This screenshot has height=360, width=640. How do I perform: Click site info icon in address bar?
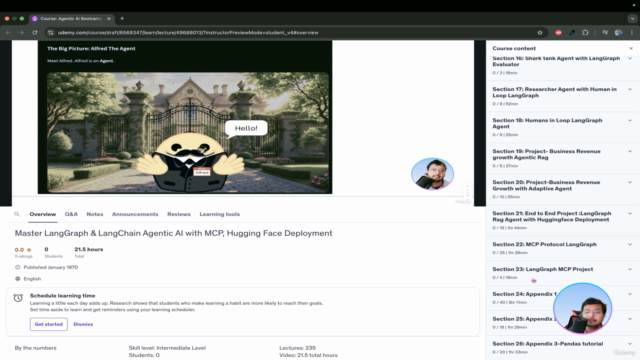(51, 33)
